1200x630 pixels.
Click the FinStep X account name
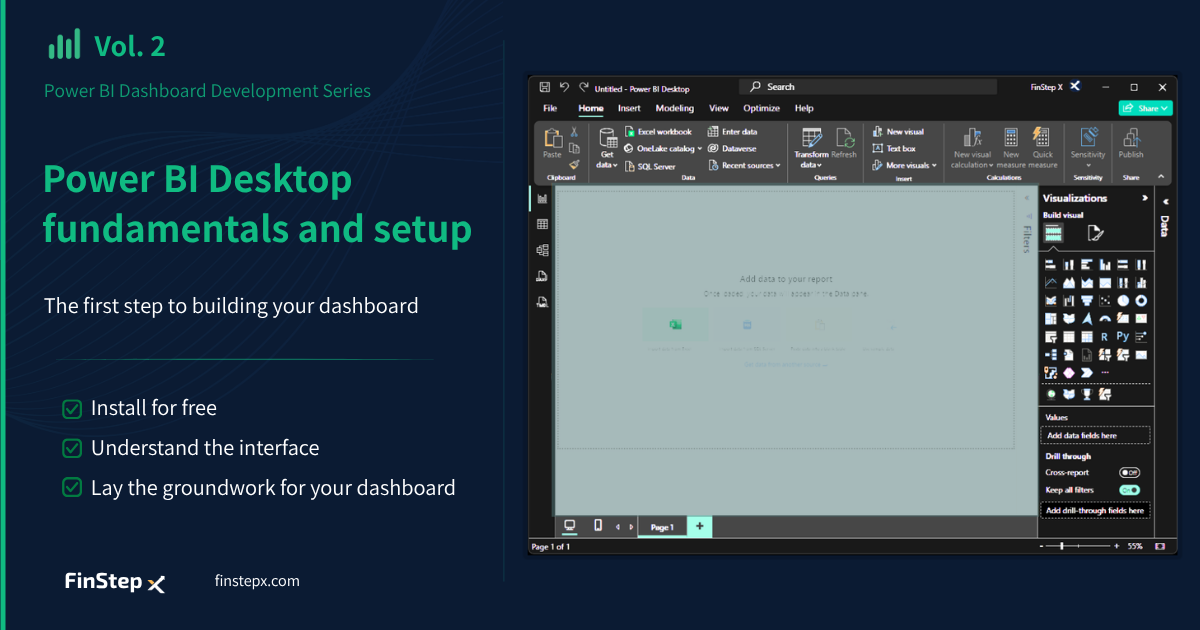tap(1047, 88)
